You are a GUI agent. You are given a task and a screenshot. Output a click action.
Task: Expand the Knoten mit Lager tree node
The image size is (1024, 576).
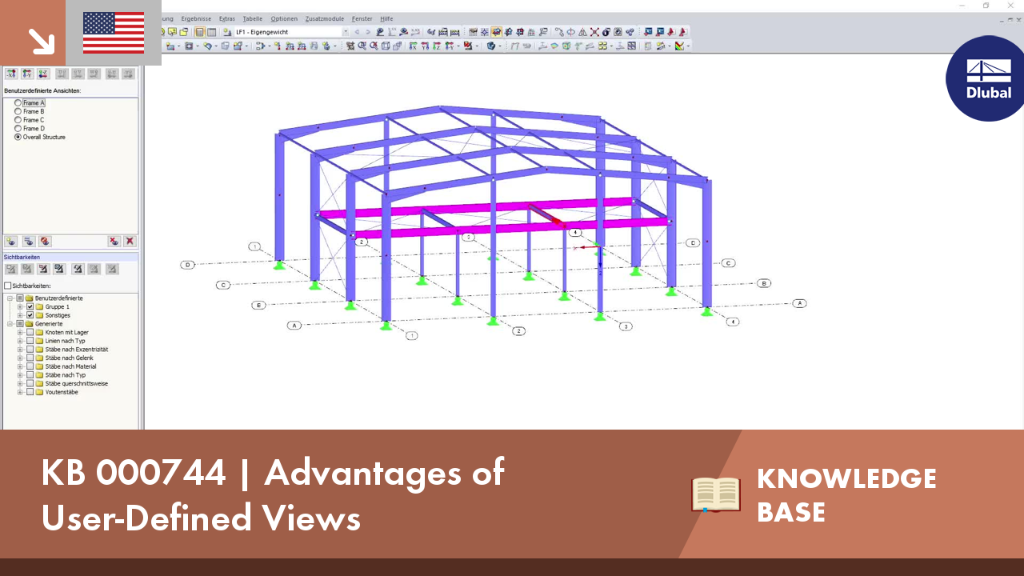[20, 332]
